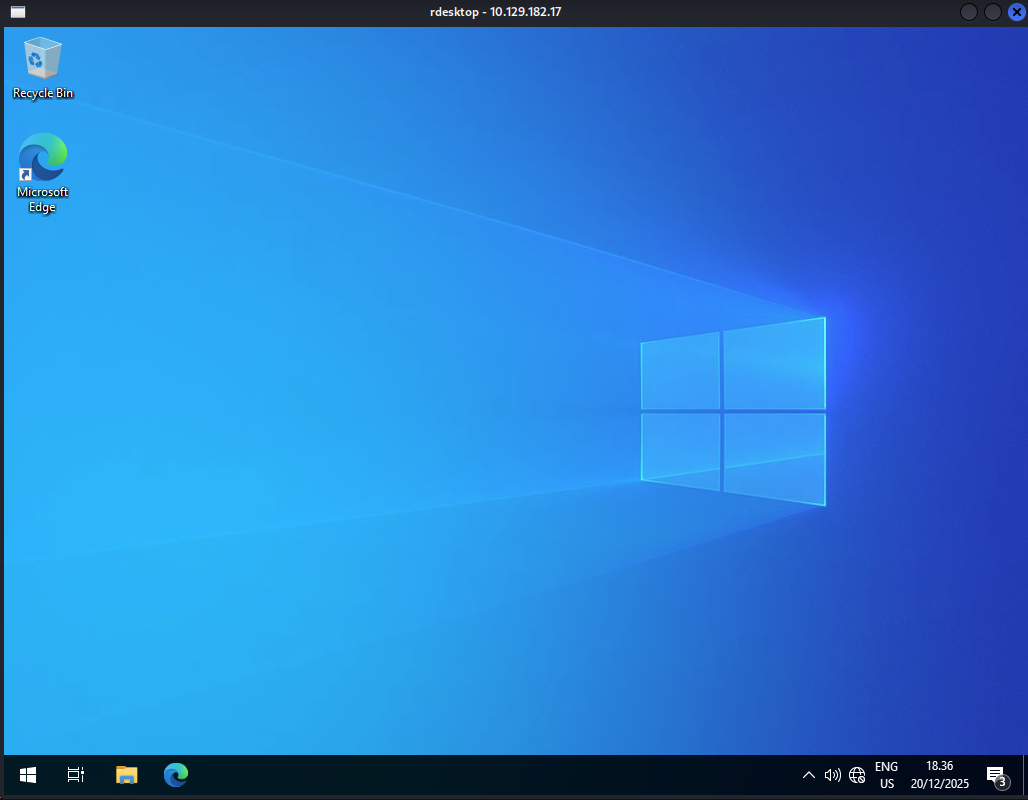Click the Windows logo on the wallpaper

point(733,411)
